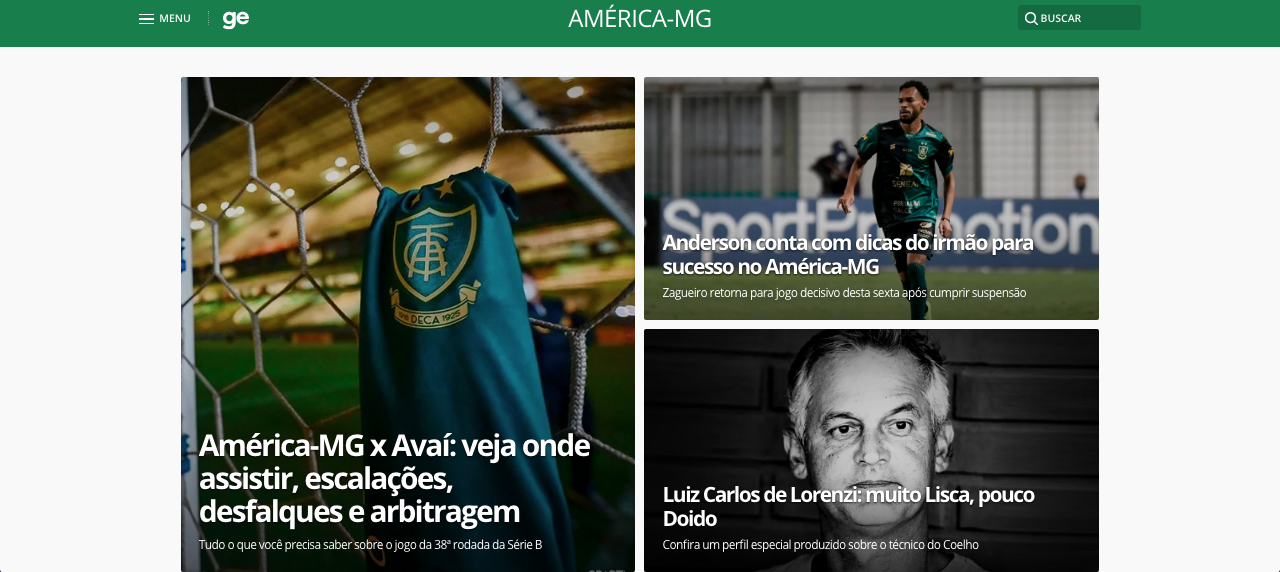Open headline América-MG x Avaí article

(x=395, y=478)
